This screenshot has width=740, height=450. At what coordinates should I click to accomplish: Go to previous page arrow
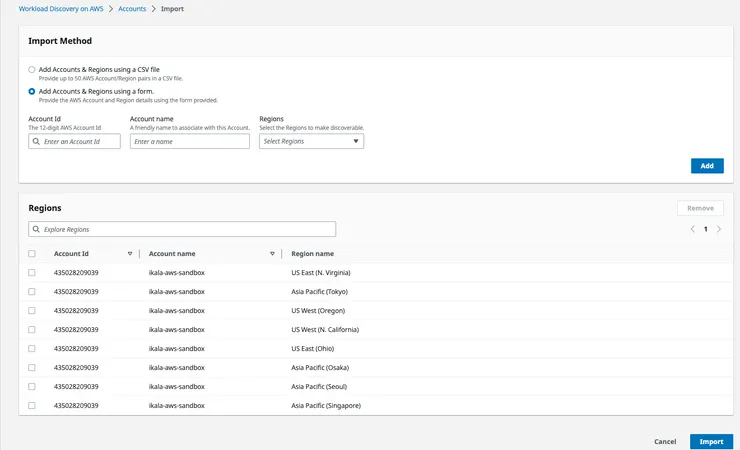(x=692, y=229)
